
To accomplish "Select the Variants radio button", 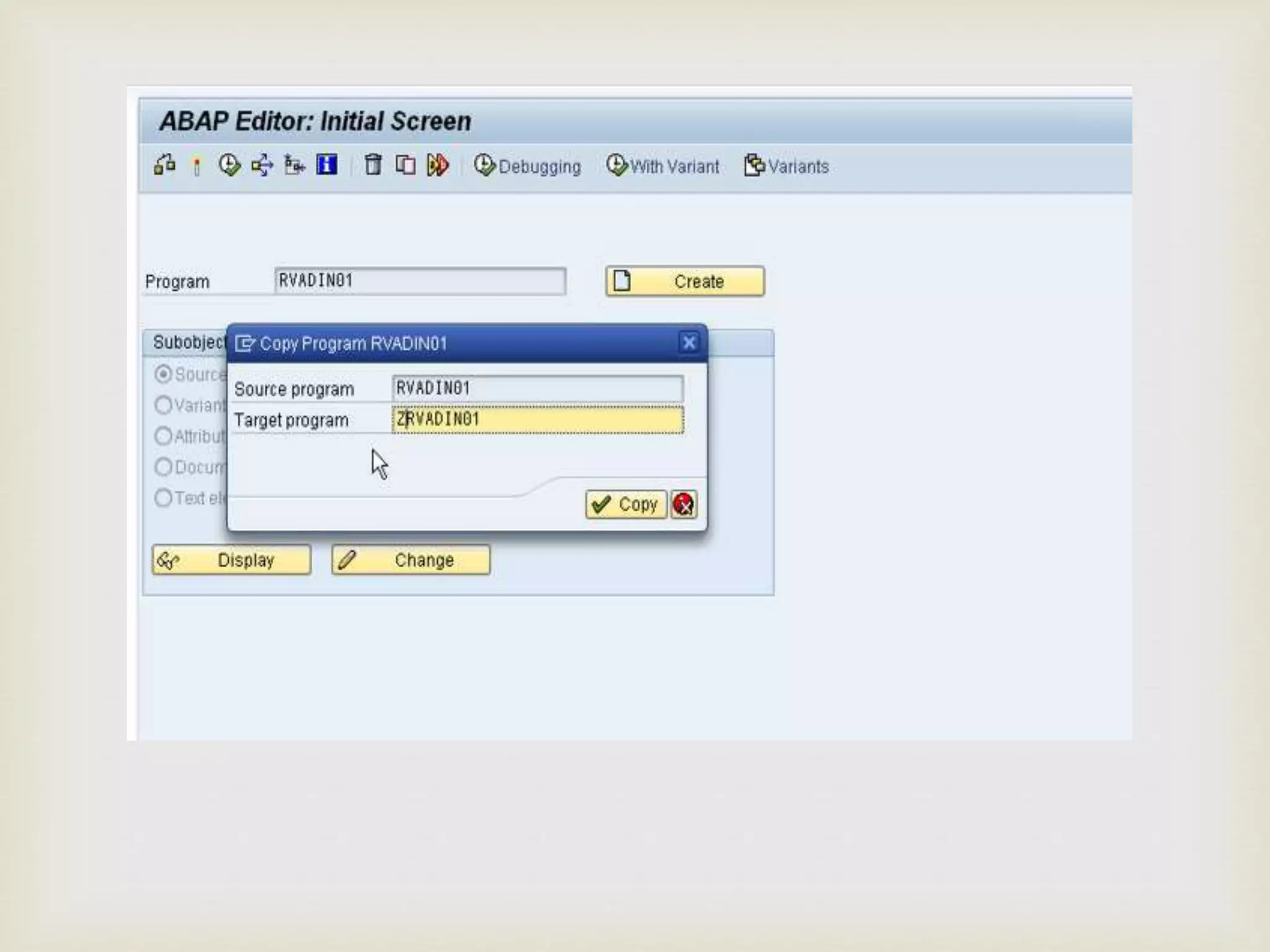I will click(163, 405).
